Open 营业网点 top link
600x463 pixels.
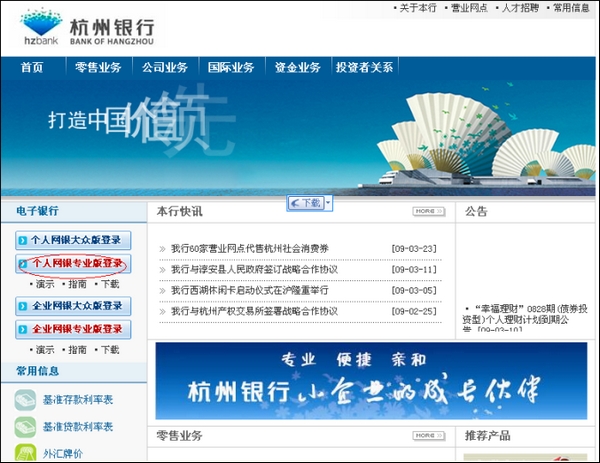point(469,8)
